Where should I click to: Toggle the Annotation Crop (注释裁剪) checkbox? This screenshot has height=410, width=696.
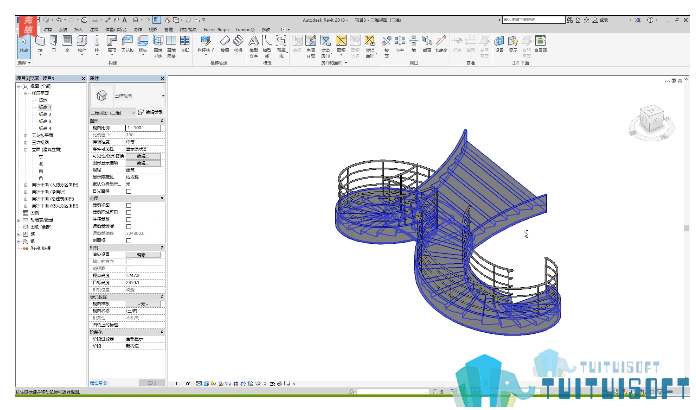(x=129, y=219)
